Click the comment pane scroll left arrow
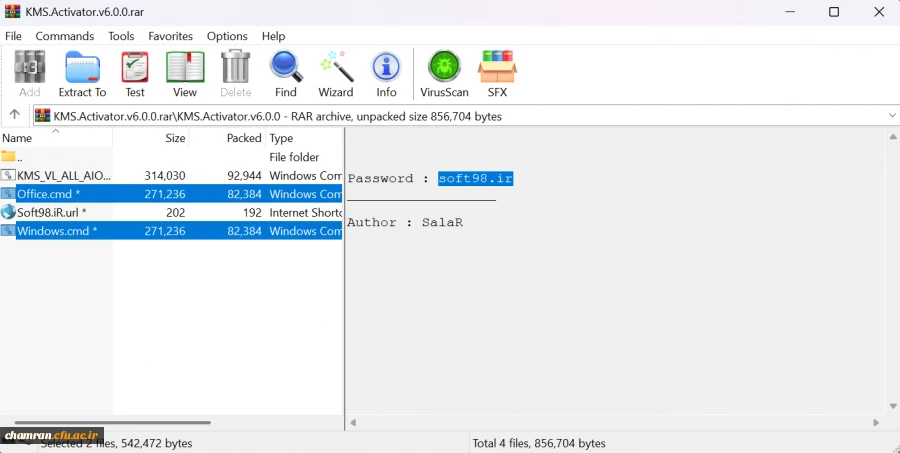900x453 pixels. click(x=353, y=423)
